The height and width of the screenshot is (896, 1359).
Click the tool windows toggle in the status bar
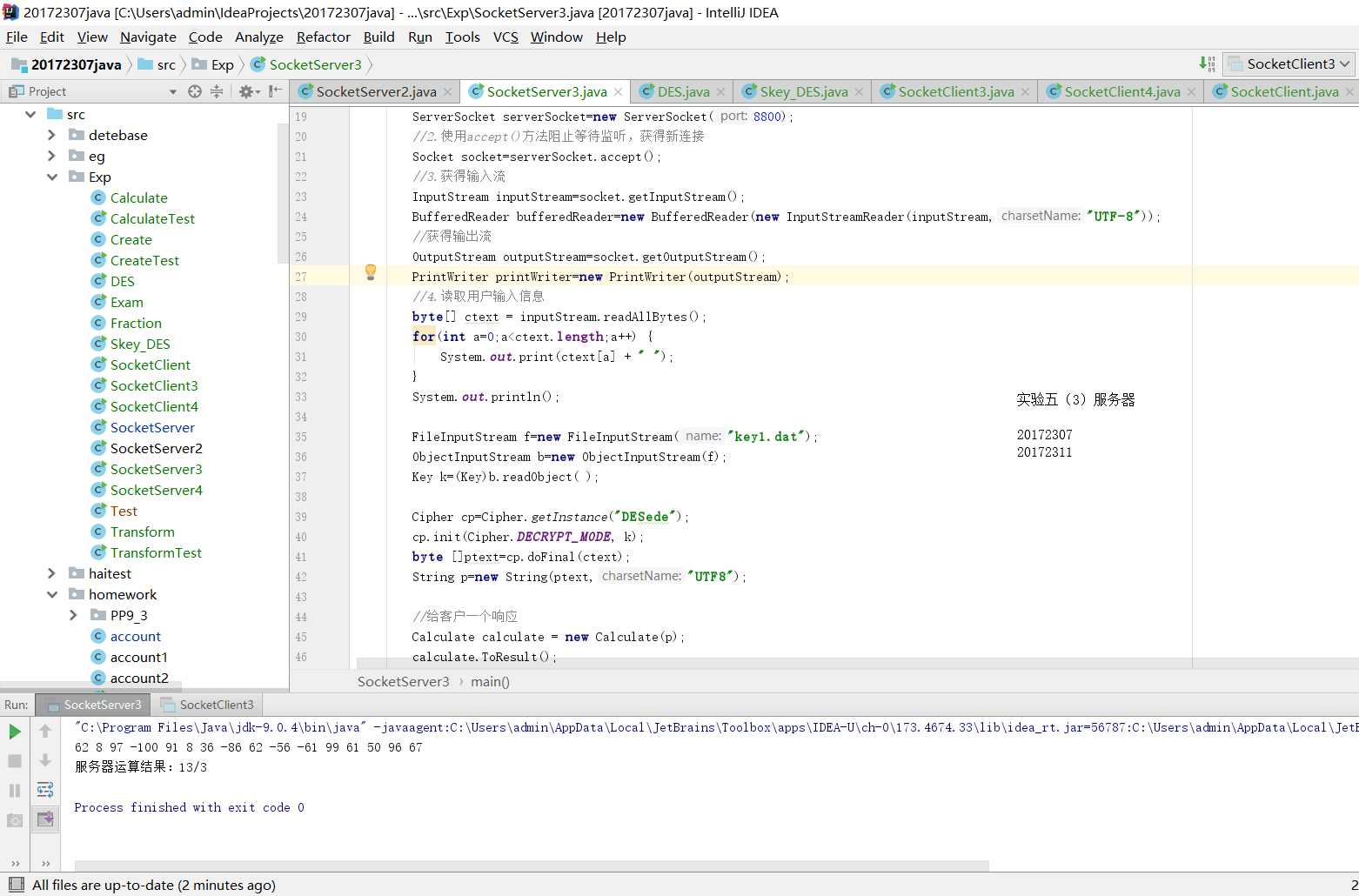coord(16,885)
